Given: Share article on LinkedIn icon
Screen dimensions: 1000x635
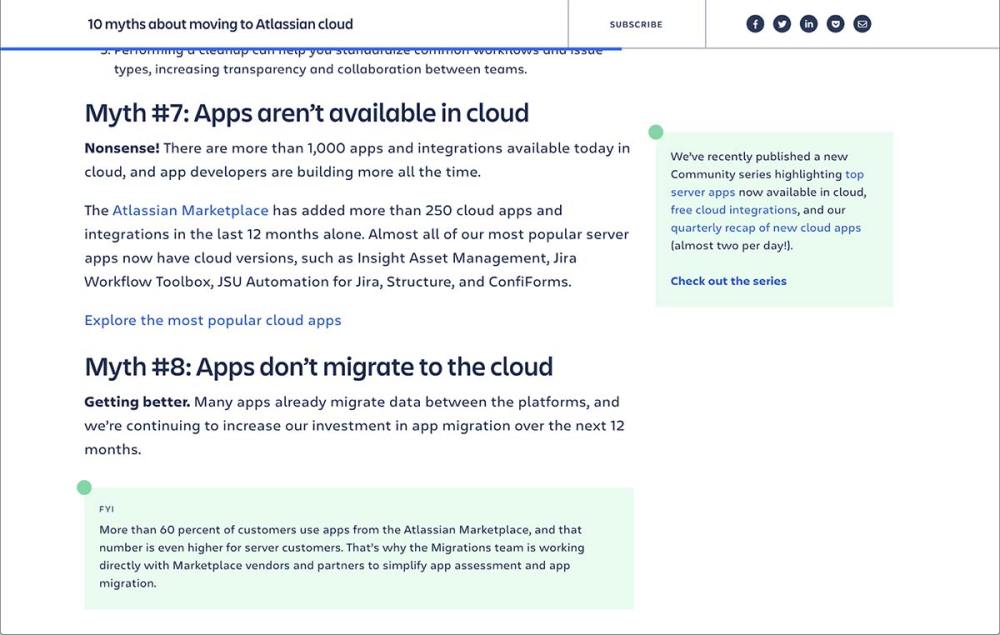Looking at the screenshot, I should tap(809, 24).
